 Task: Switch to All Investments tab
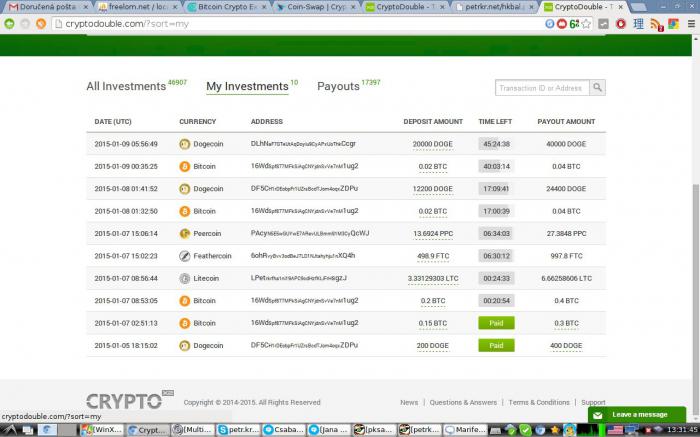(x=126, y=86)
